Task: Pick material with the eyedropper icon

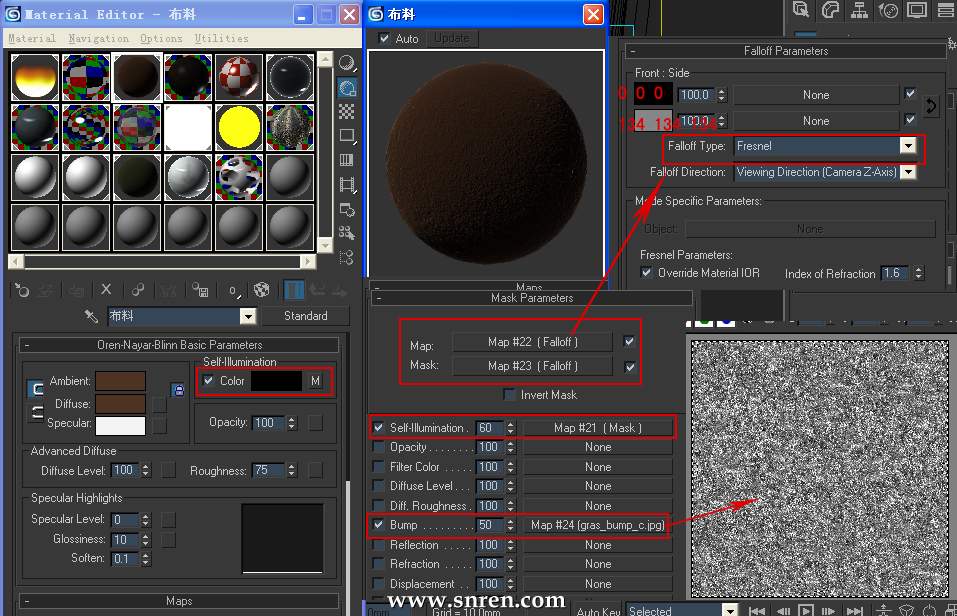Action: click(91, 316)
